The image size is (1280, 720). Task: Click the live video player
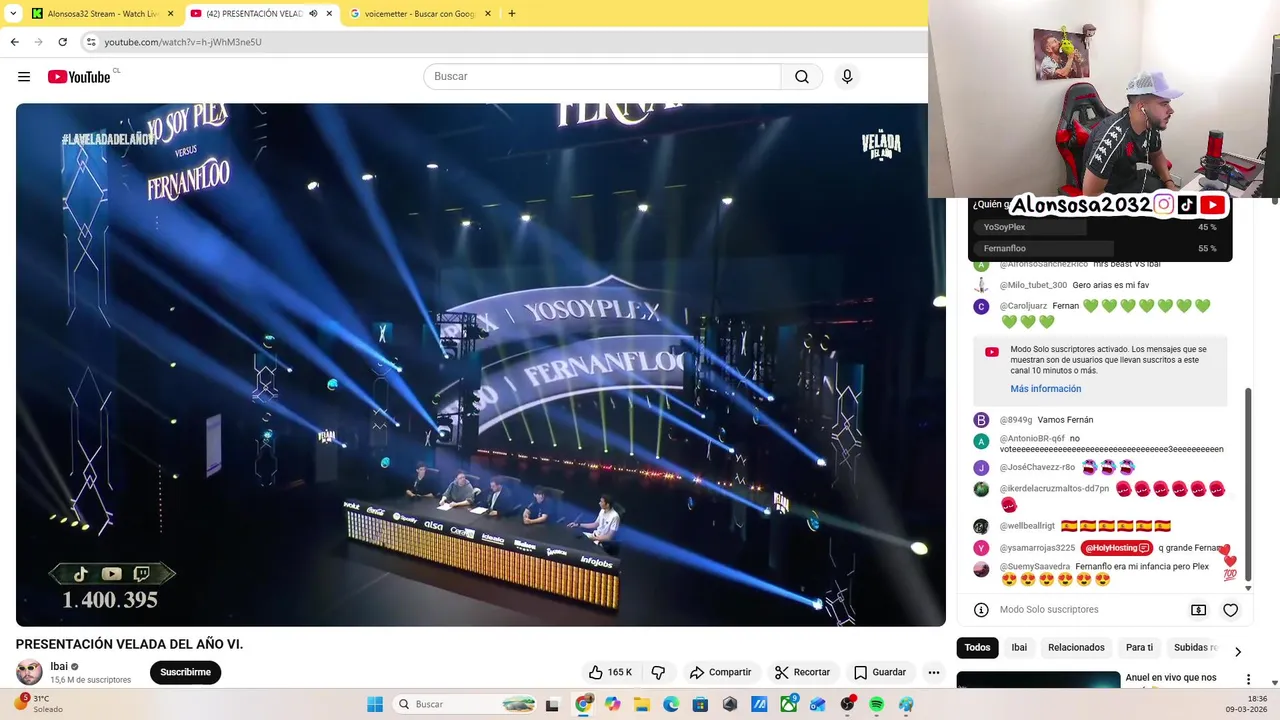pos(480,365)
